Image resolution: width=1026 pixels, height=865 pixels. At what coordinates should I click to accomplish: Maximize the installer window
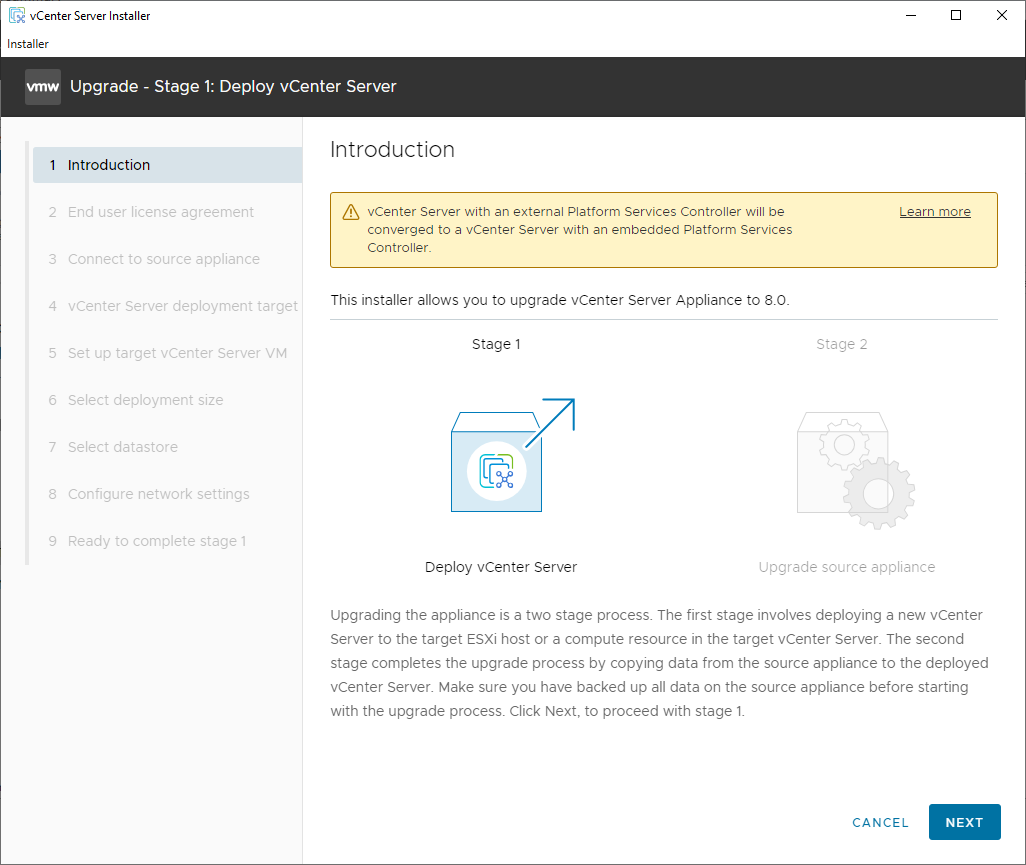click(956, 15)
